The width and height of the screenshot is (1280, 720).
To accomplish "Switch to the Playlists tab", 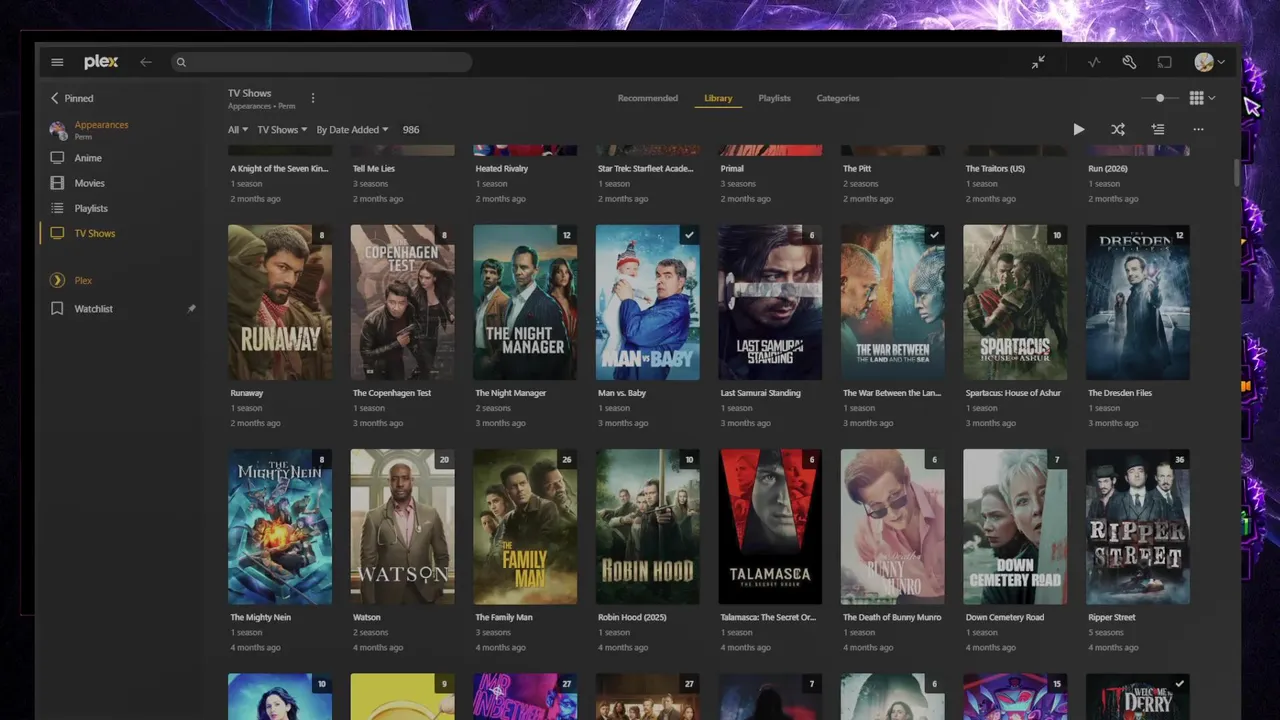I will [774, 98].
